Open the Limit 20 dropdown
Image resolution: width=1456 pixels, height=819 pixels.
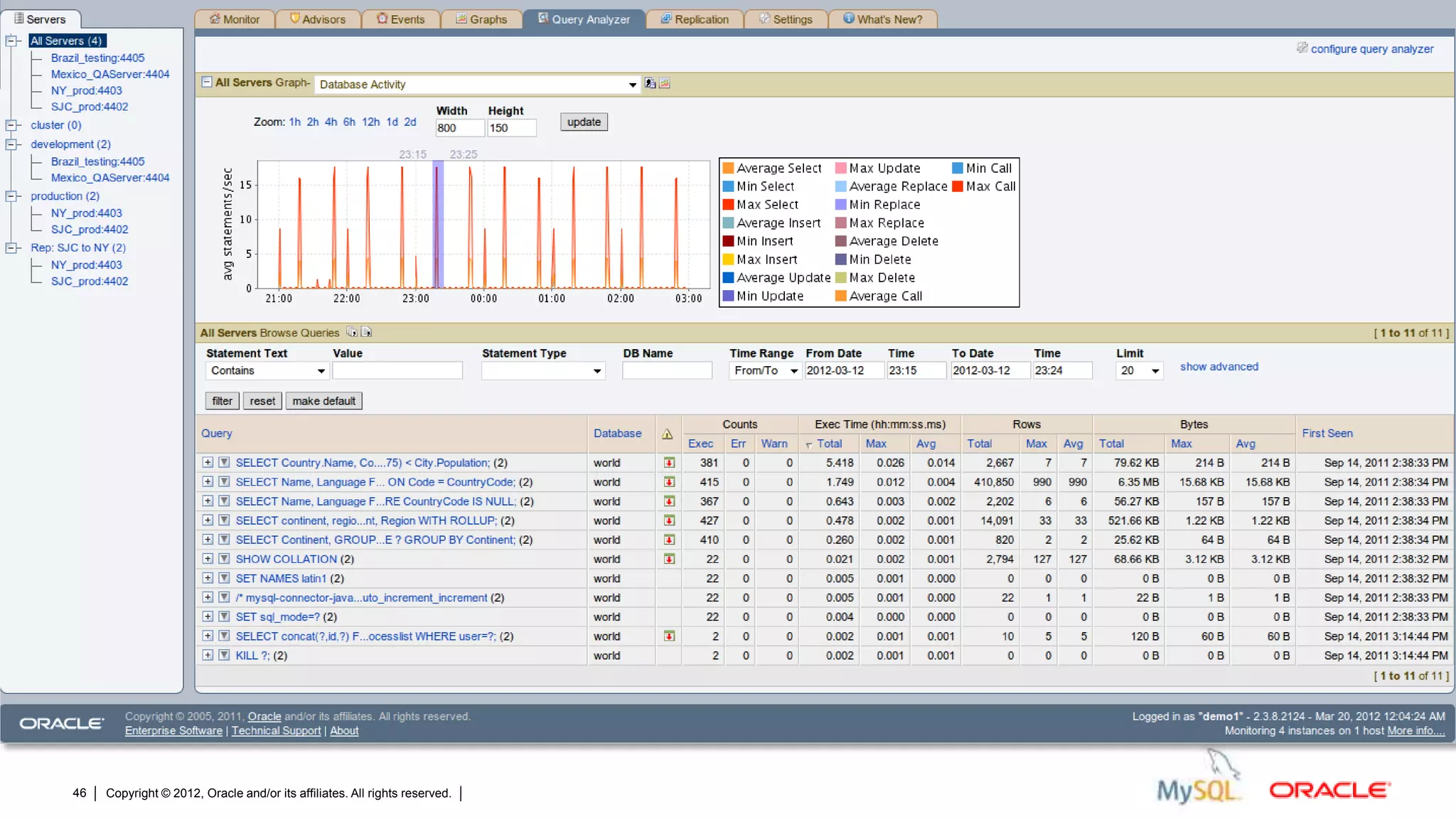click(x=1140, y=371)
